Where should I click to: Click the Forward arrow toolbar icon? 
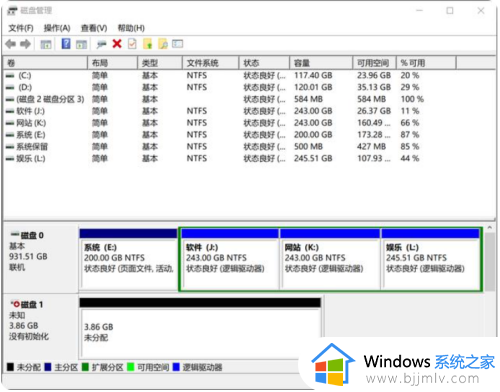(x=25, y=44)
